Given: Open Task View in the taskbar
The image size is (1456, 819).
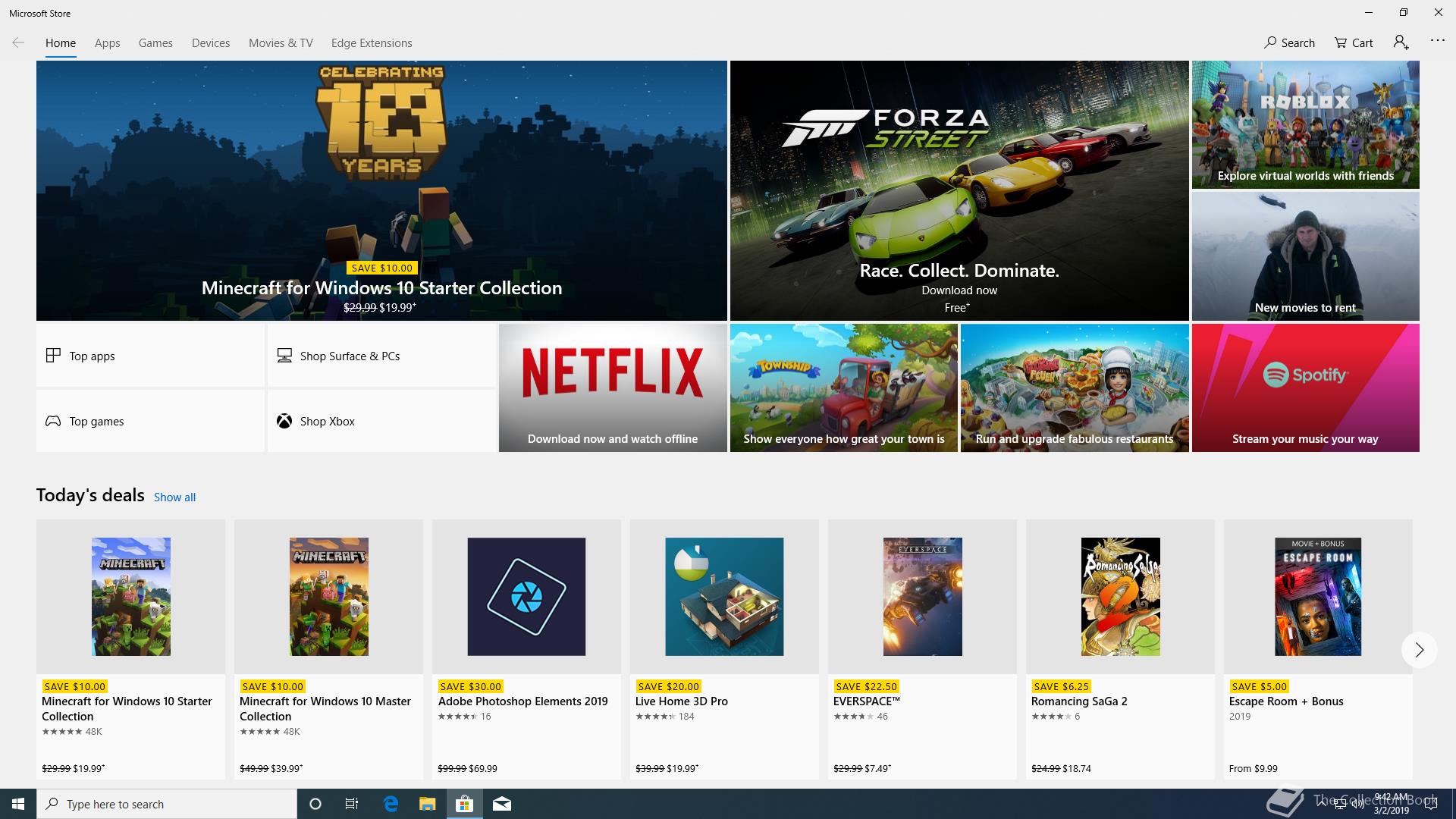Looking at the screenshot, I should point(352,804).
